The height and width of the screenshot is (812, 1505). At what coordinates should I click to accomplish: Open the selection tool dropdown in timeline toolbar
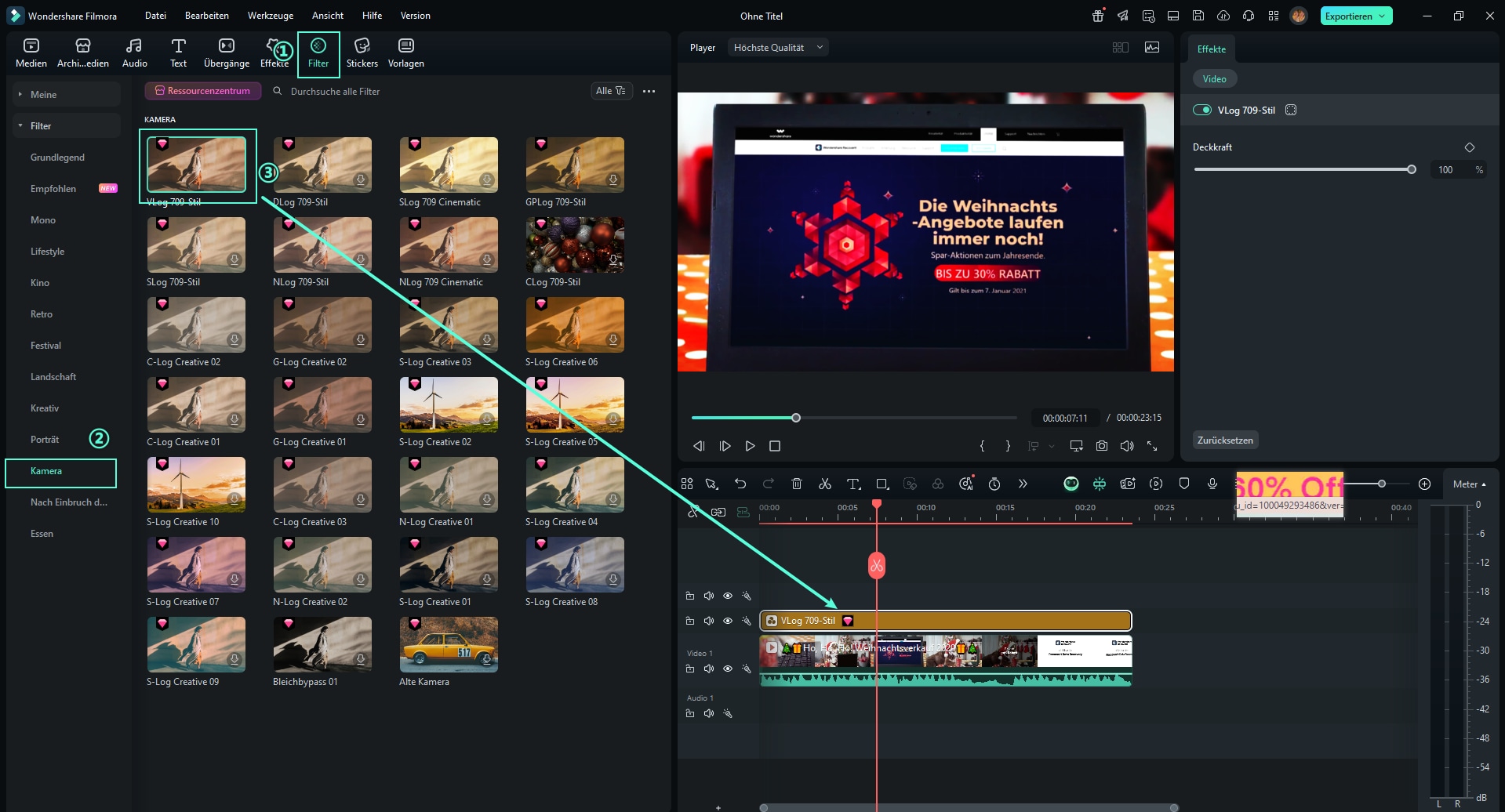[x=712, y=484]
